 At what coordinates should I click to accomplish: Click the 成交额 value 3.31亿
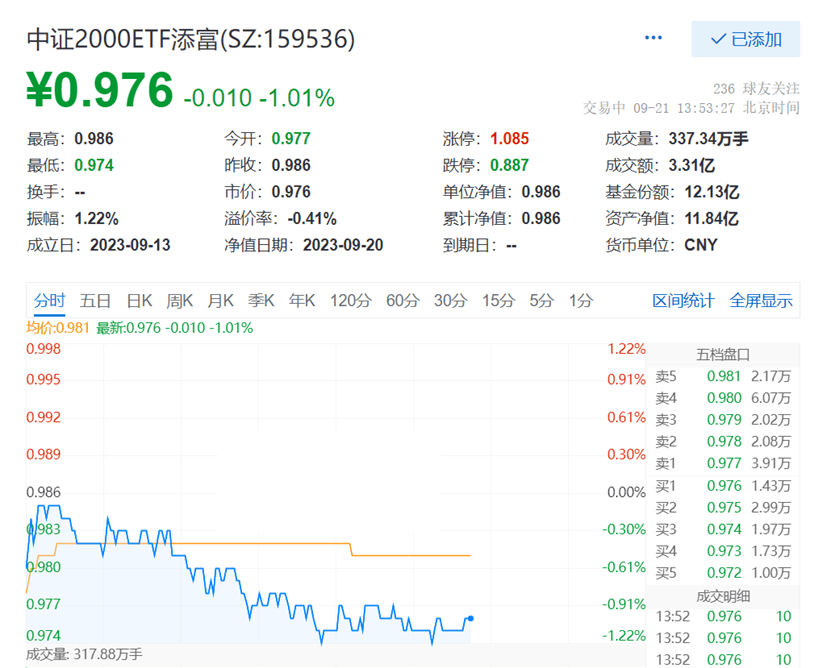(692, 165)
